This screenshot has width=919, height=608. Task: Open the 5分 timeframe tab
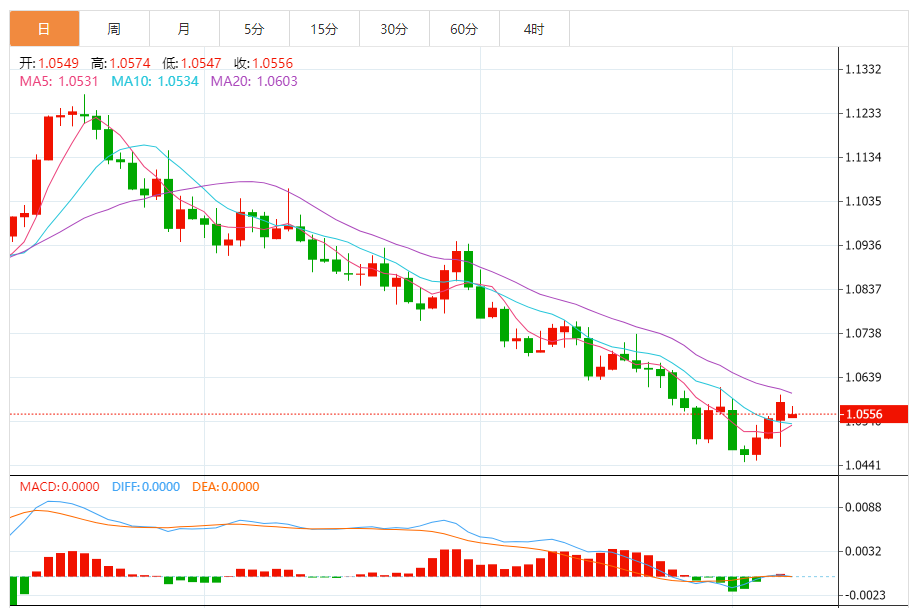[254, 28]
